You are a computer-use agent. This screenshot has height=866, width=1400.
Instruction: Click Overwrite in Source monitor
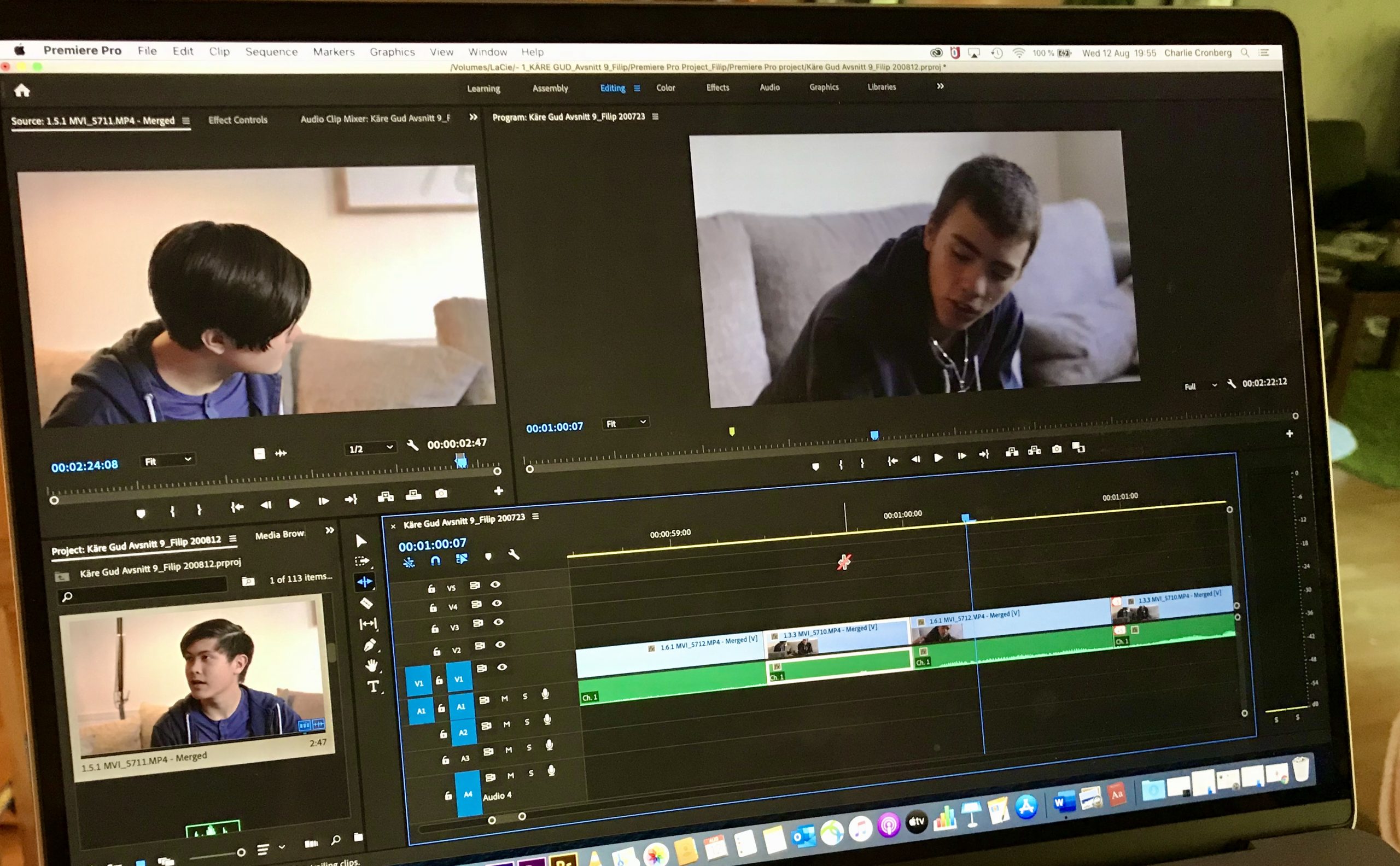click(x=413, y=494)
